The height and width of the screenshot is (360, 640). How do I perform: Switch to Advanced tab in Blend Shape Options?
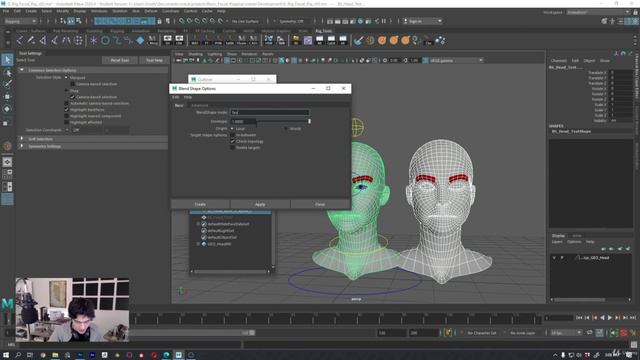click(200, 105)
